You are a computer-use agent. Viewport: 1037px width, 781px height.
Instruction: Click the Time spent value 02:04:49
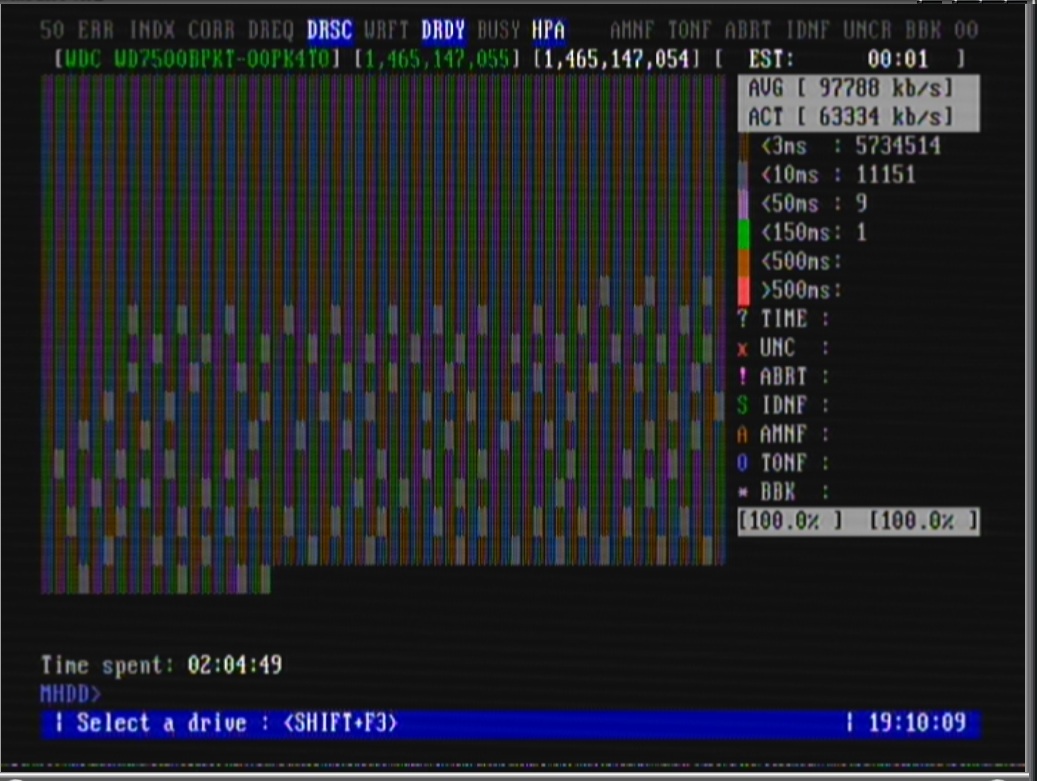[235, 665]
